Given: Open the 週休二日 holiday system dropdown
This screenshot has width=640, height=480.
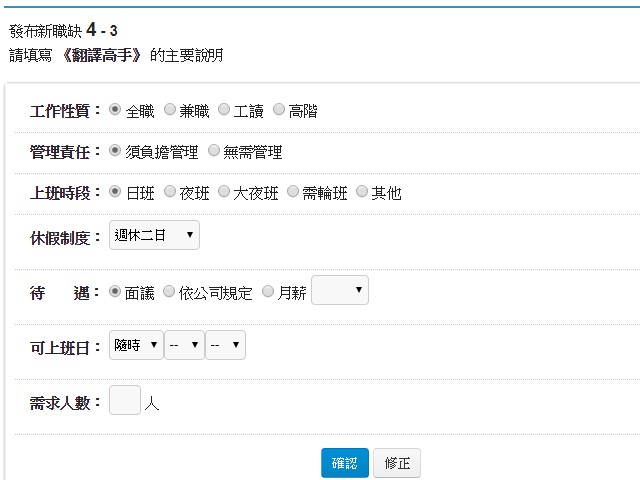Looking at the screenshot, I should (154, 236).
